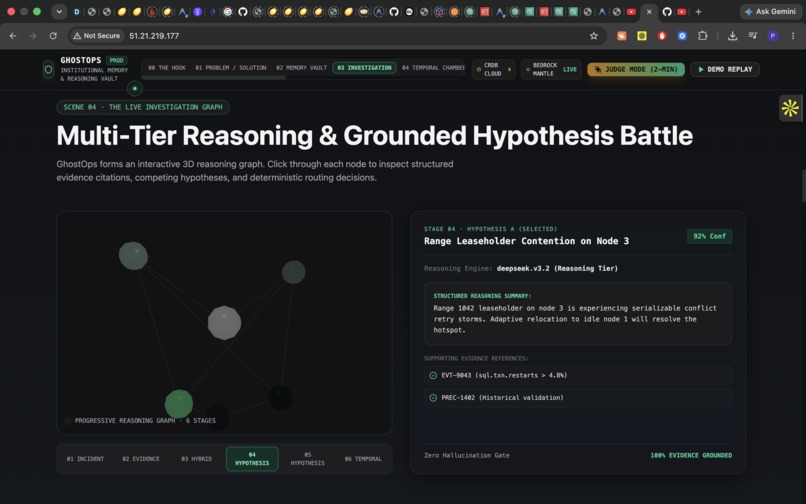Select the rightmost grey-green node in the graph
806x504 pixels.
point(294,272)
